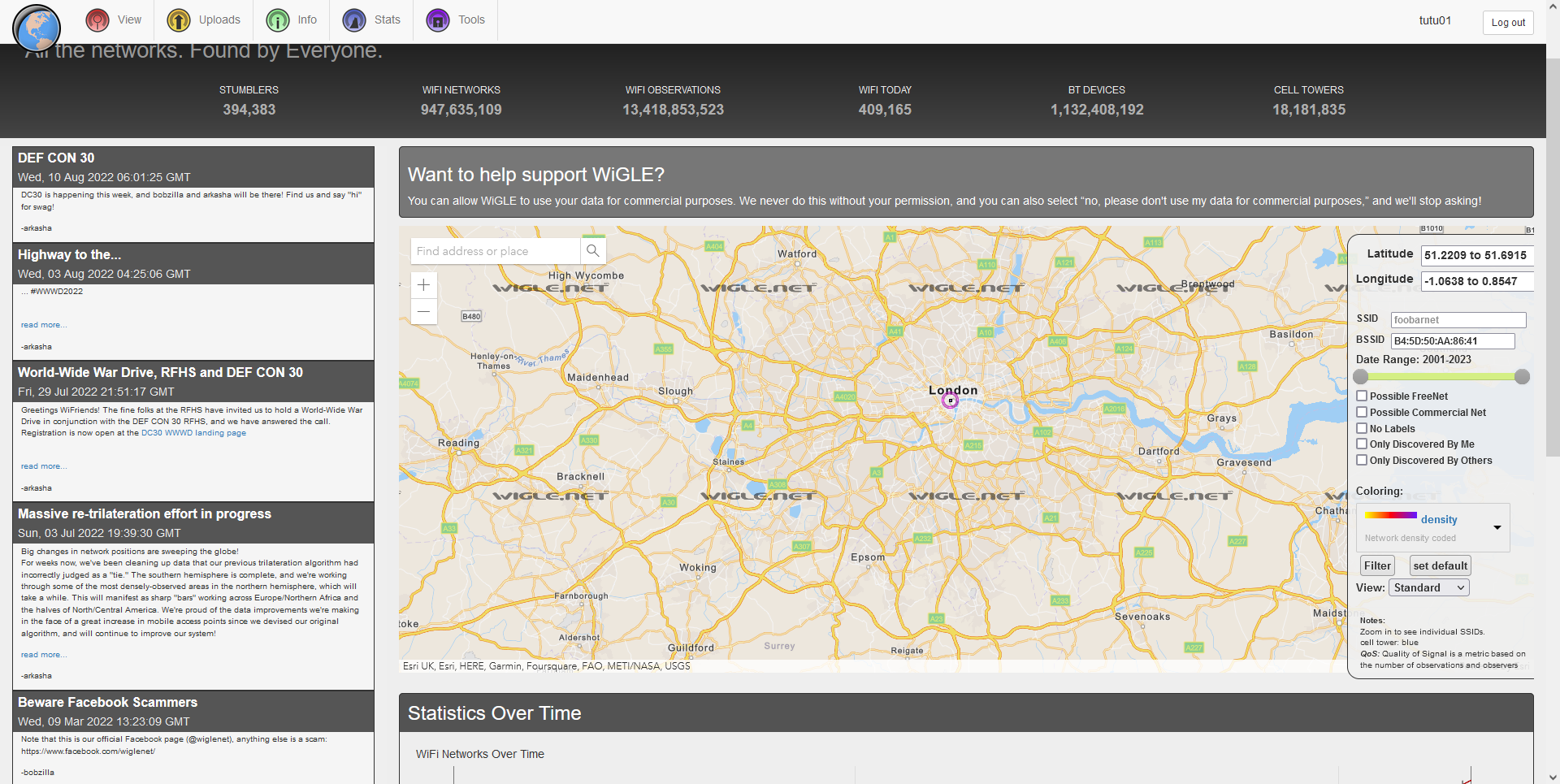Click the left Date Range slider handle

[x=1361, y=376]
